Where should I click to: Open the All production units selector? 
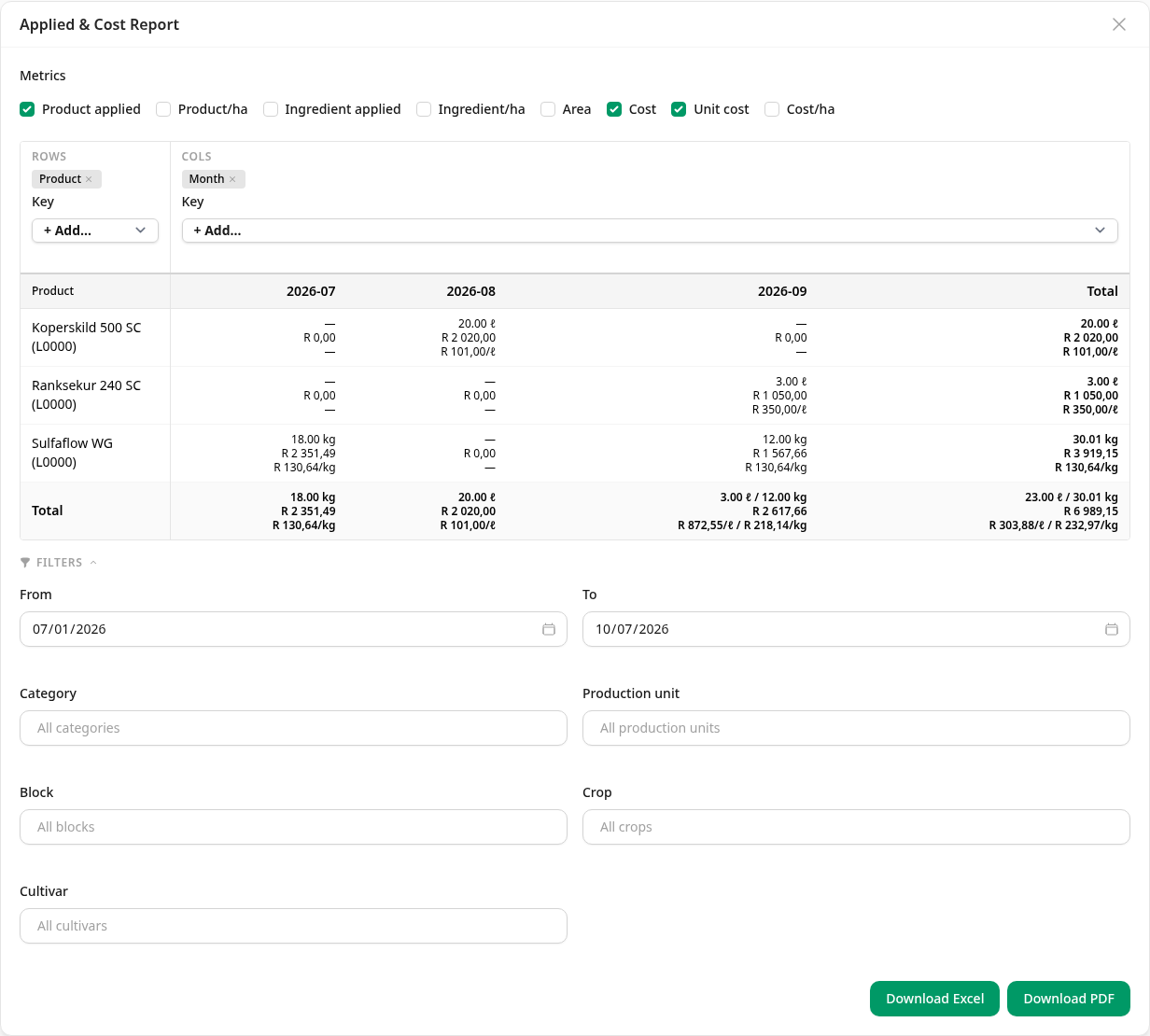tap(856, 728)
